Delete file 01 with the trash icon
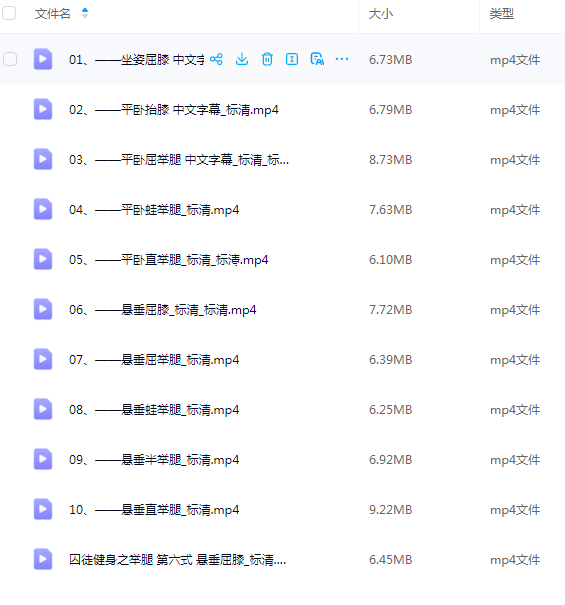The height and width of the screenshot is (605, 565). tap(267, 59)
